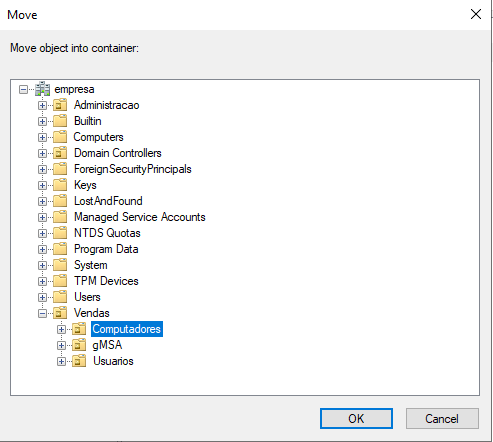
Task: Collapse the empresa root node
Action: click(x=23, y=89)
